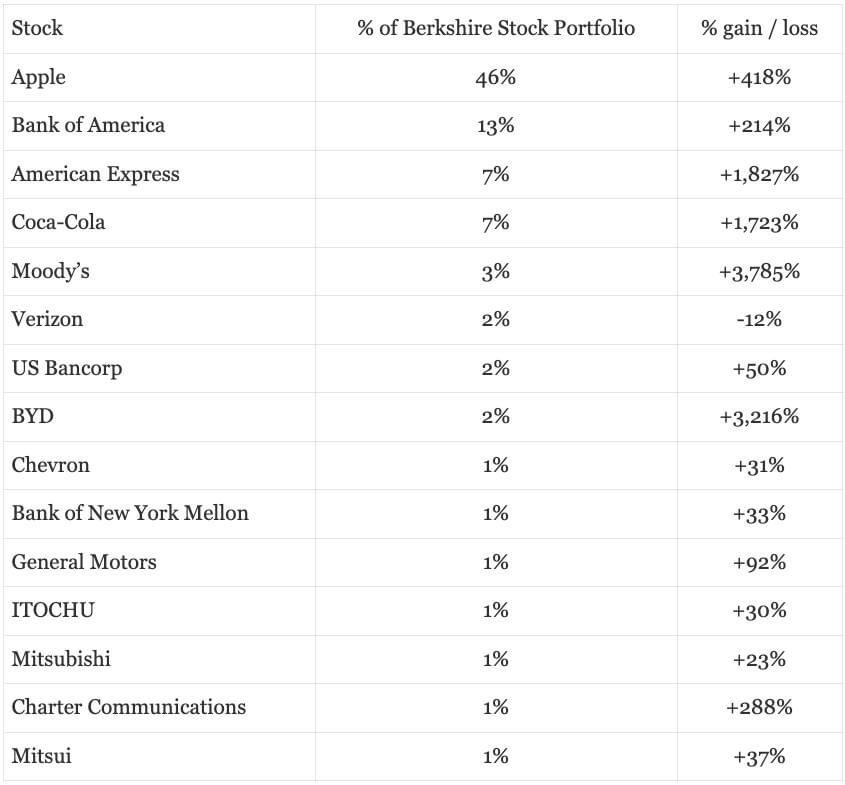Click the % gain / loss header
Viewport: 845px width, 785px height.
[x=759, y=28]
